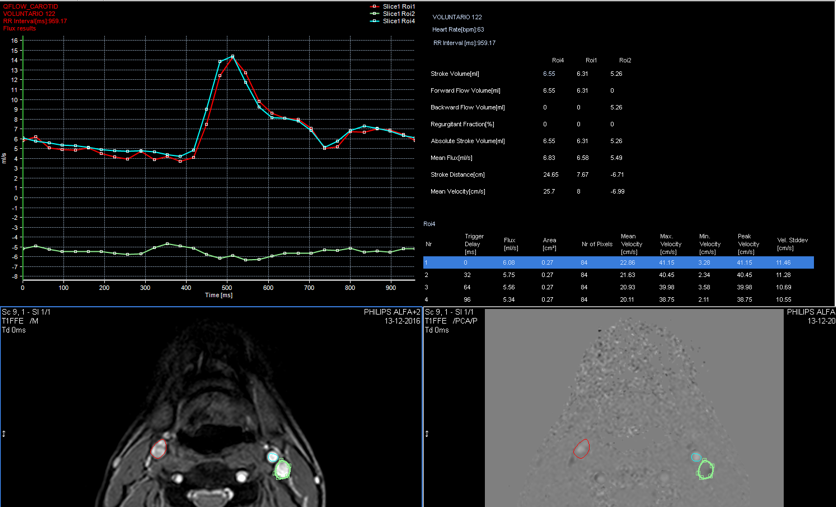Click the Mean Velocity column header
The height and width of the screenshot is (507, 836).
(x=631, y=244)
